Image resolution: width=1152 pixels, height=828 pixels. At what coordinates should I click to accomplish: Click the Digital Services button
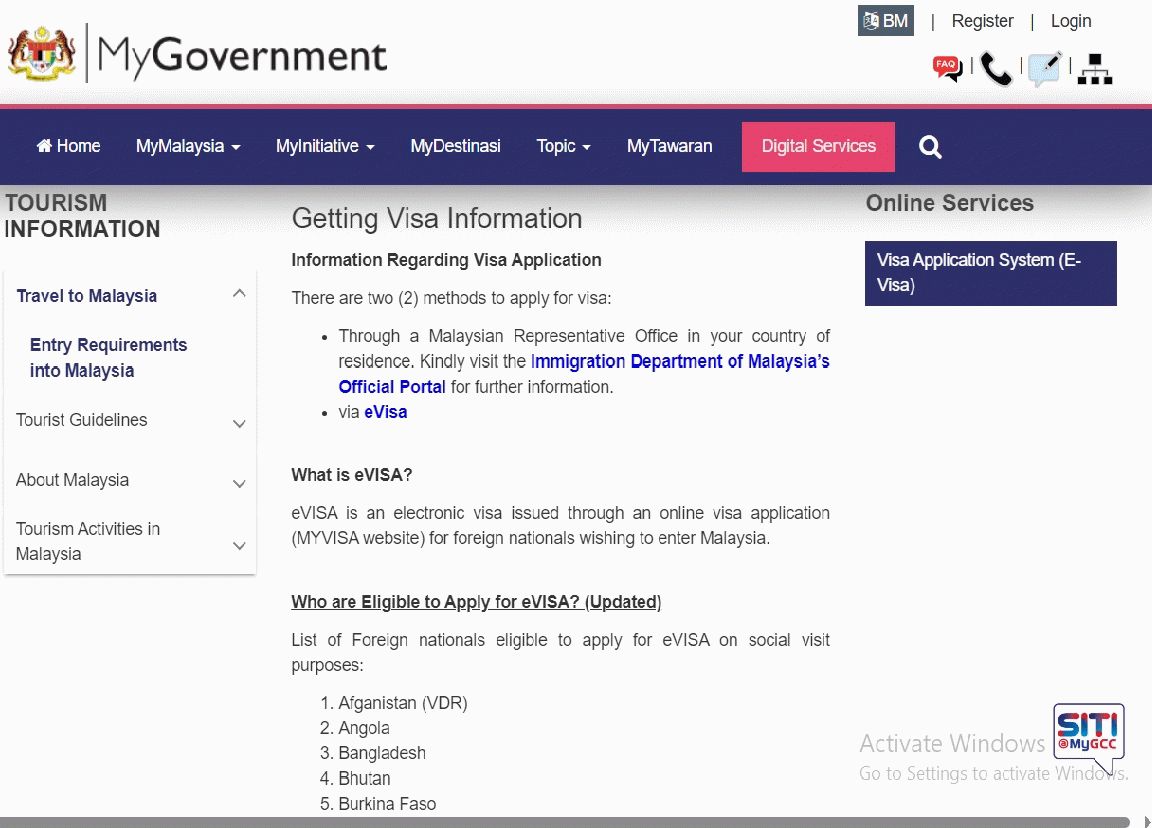pos(818,147)
